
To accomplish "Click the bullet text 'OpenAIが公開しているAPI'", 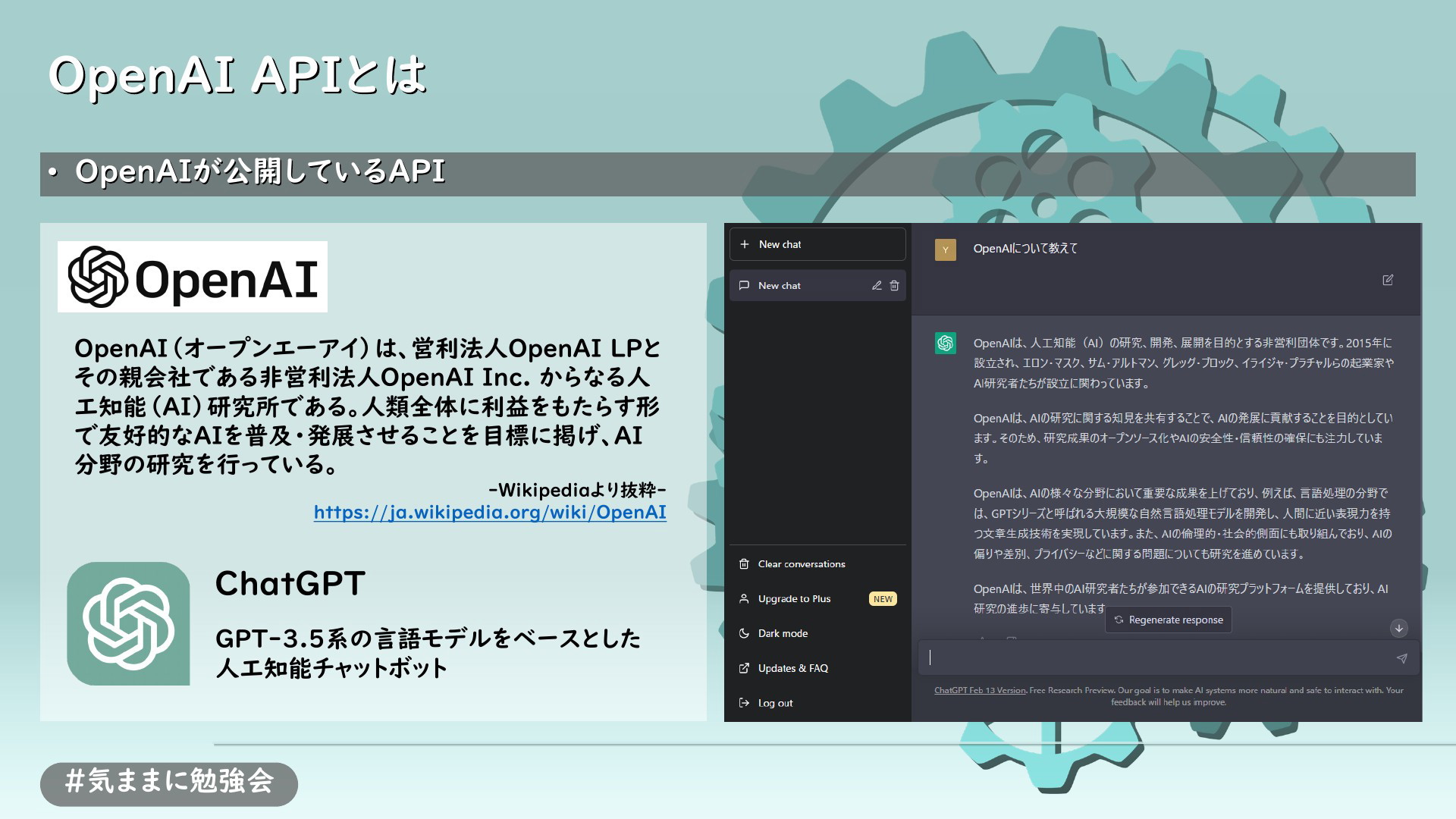I will 260,172.
